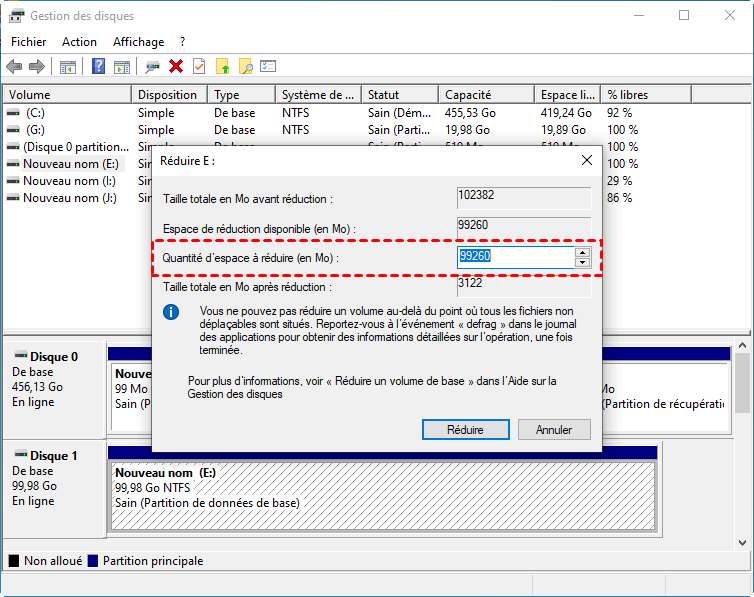Viewport: 754px width, 597px height.
Task: Maximize the Gestion des disques window
Action: pos(684,15)
